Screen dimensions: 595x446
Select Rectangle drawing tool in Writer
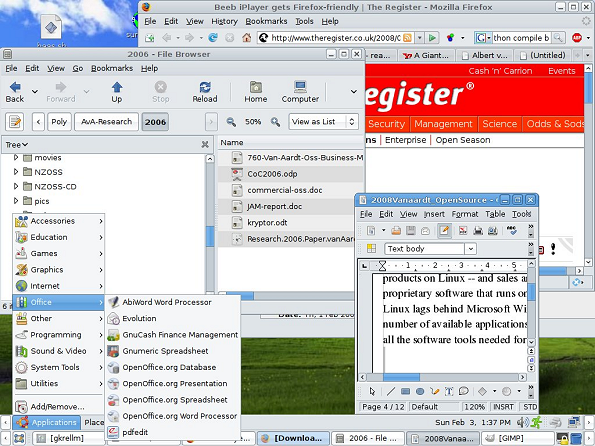coord(405,391)
